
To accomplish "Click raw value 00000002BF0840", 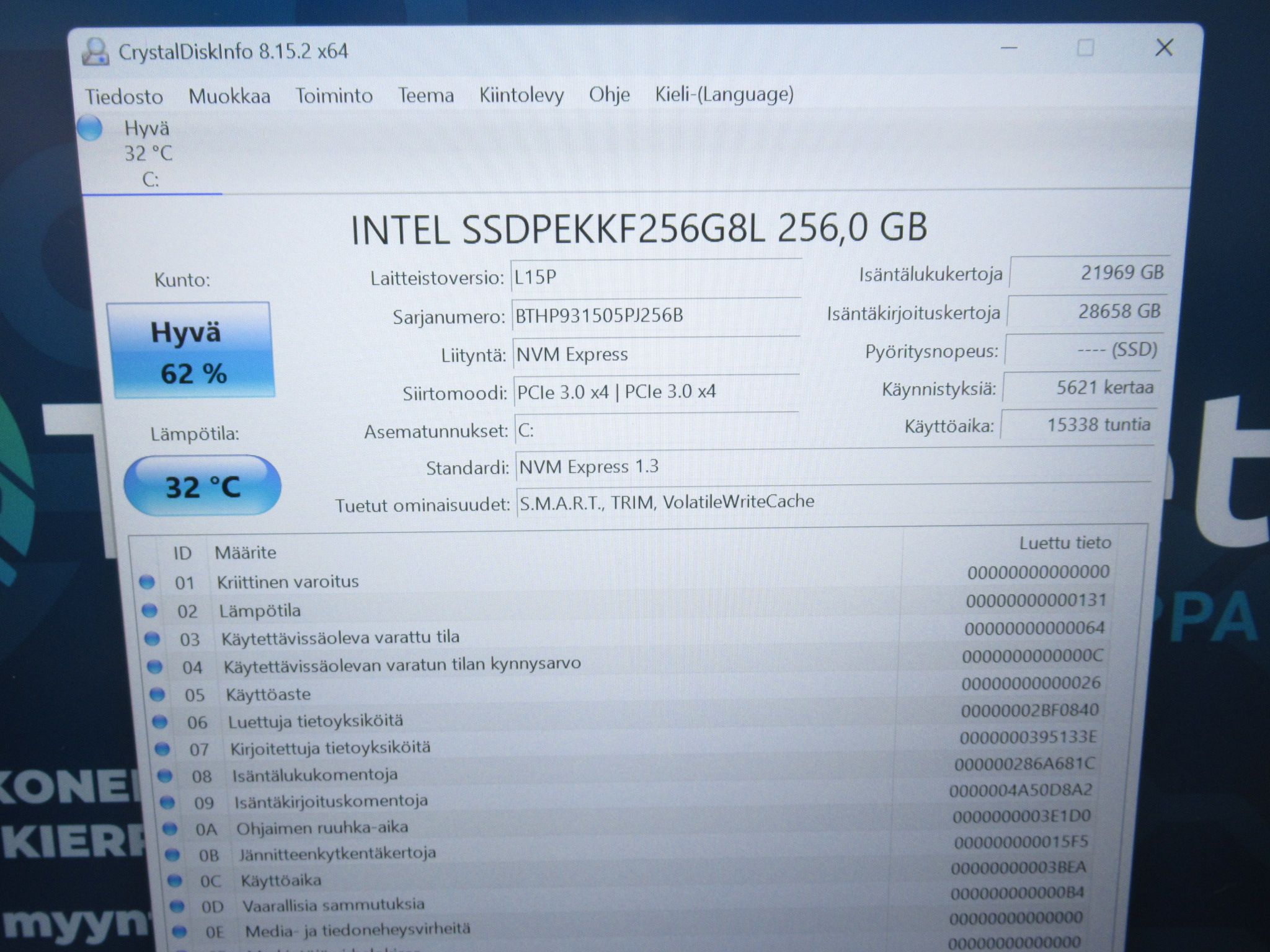I will (1030, 710).
